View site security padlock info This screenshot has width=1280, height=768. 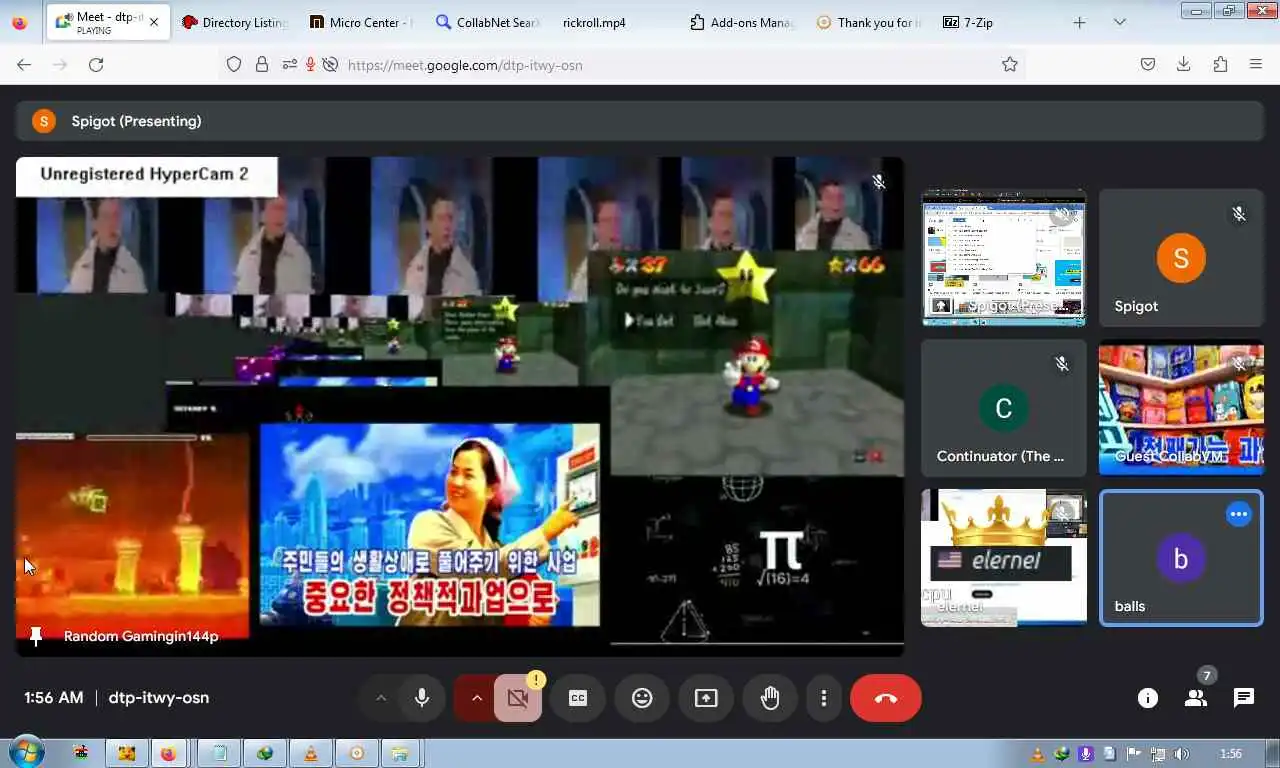point(262,64)
